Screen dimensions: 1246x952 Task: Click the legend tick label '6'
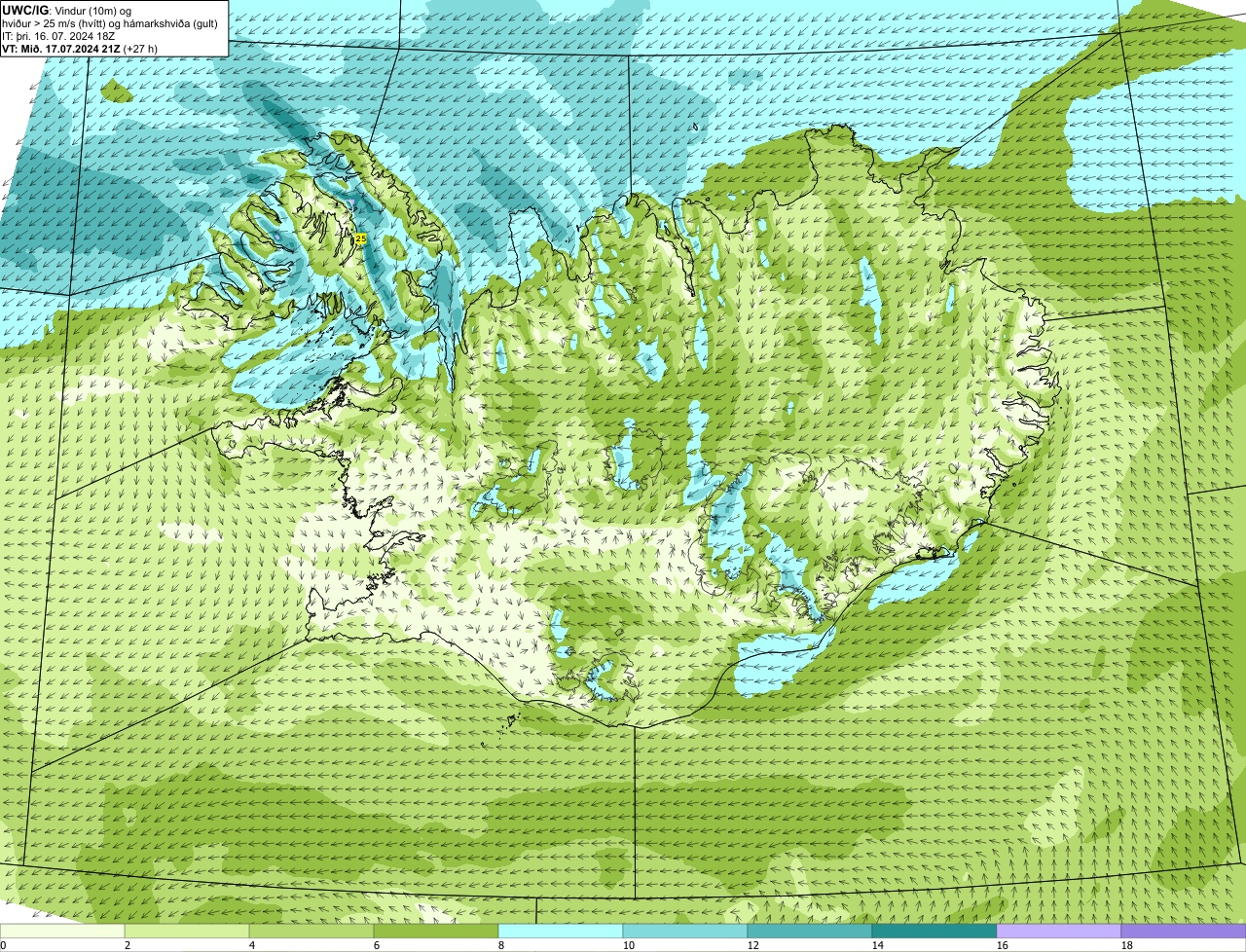point(377,945)
